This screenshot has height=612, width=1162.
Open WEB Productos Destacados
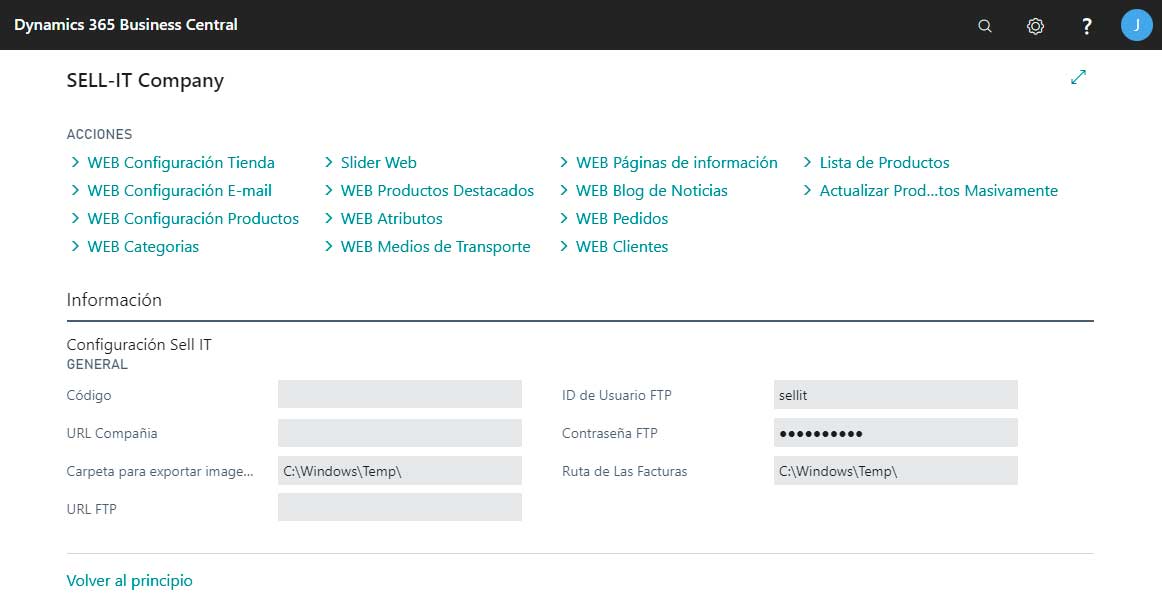pos(437,191)
